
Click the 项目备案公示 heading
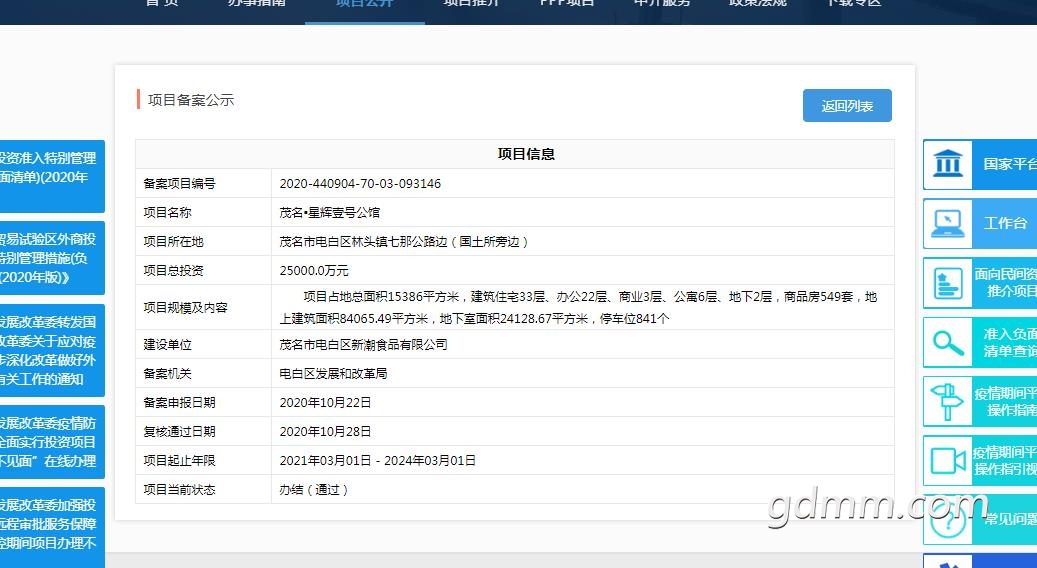pyautogui.click(x=191, y=100)
